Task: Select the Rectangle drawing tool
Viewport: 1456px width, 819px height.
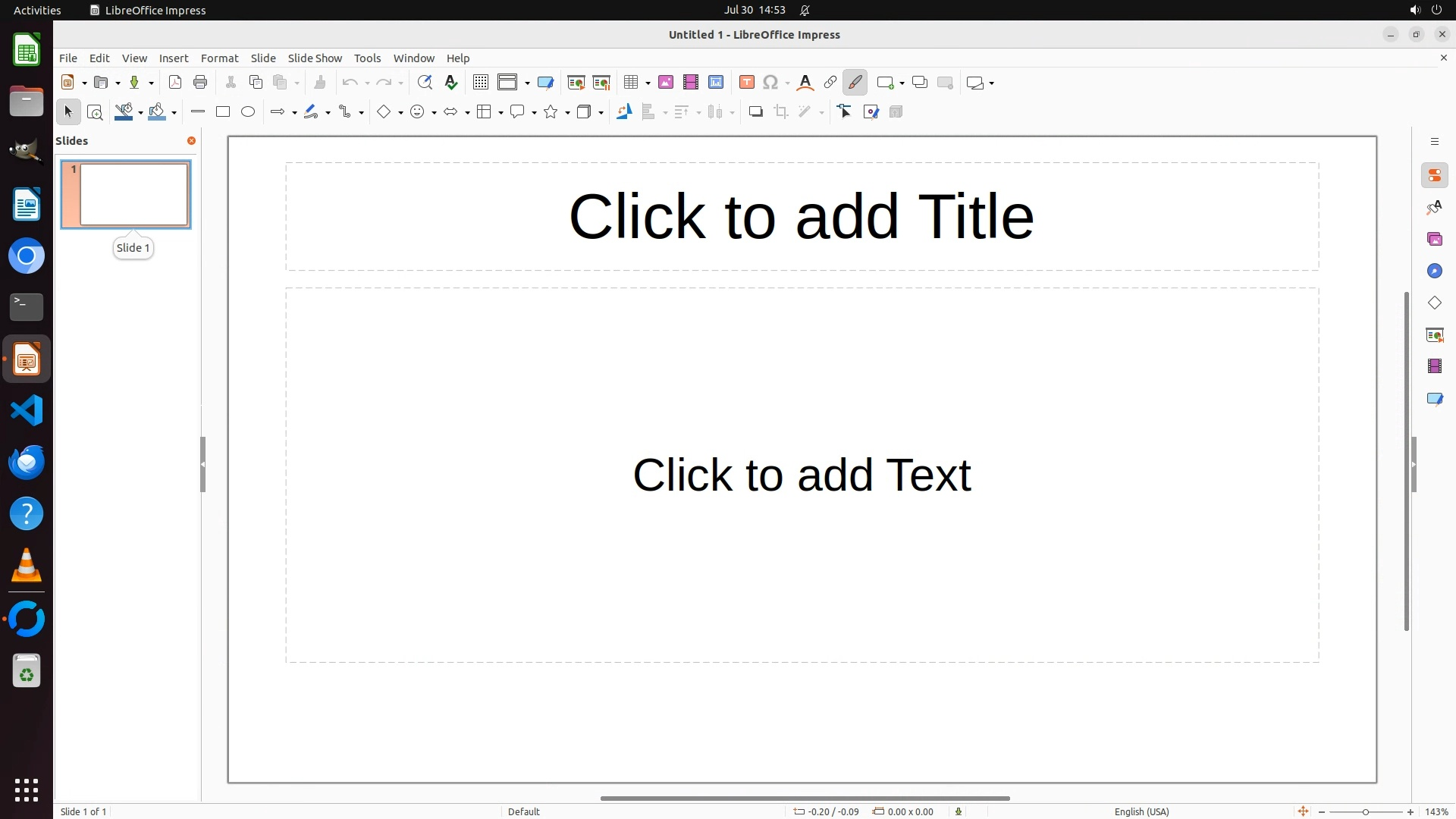Action: click(x=223, y=112)
